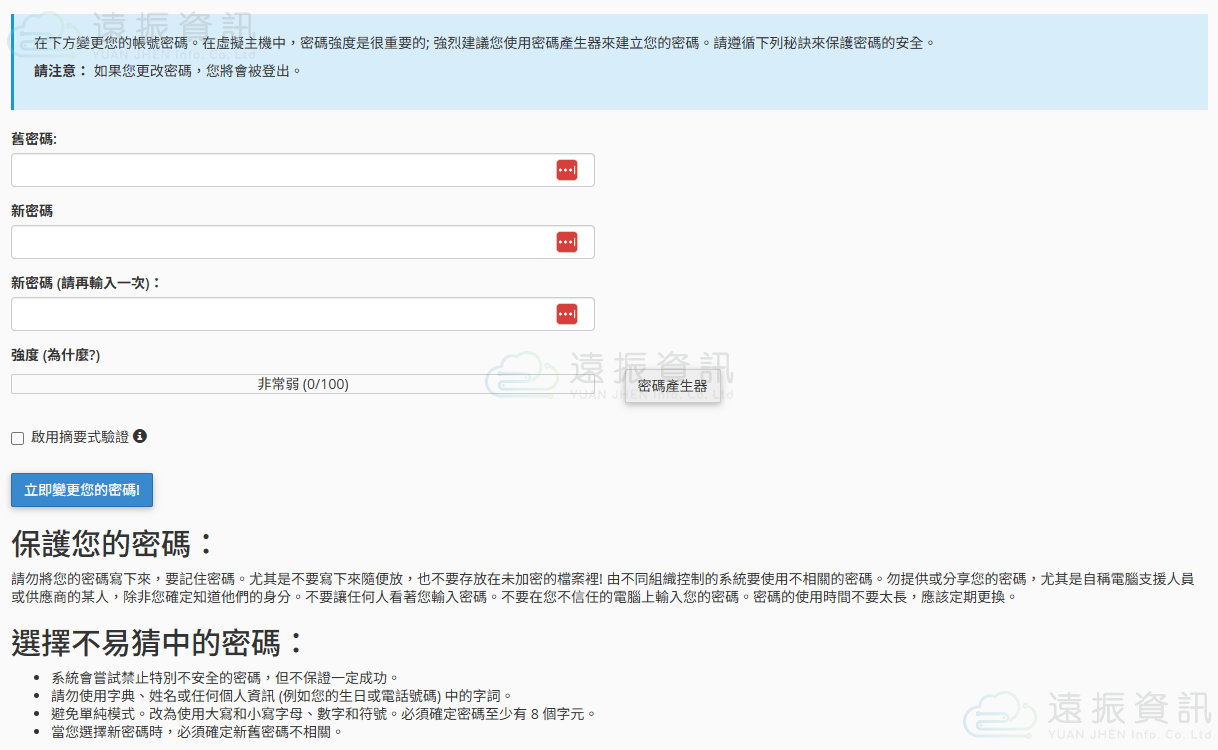Open the 密碼產生器 password generator

672,386
